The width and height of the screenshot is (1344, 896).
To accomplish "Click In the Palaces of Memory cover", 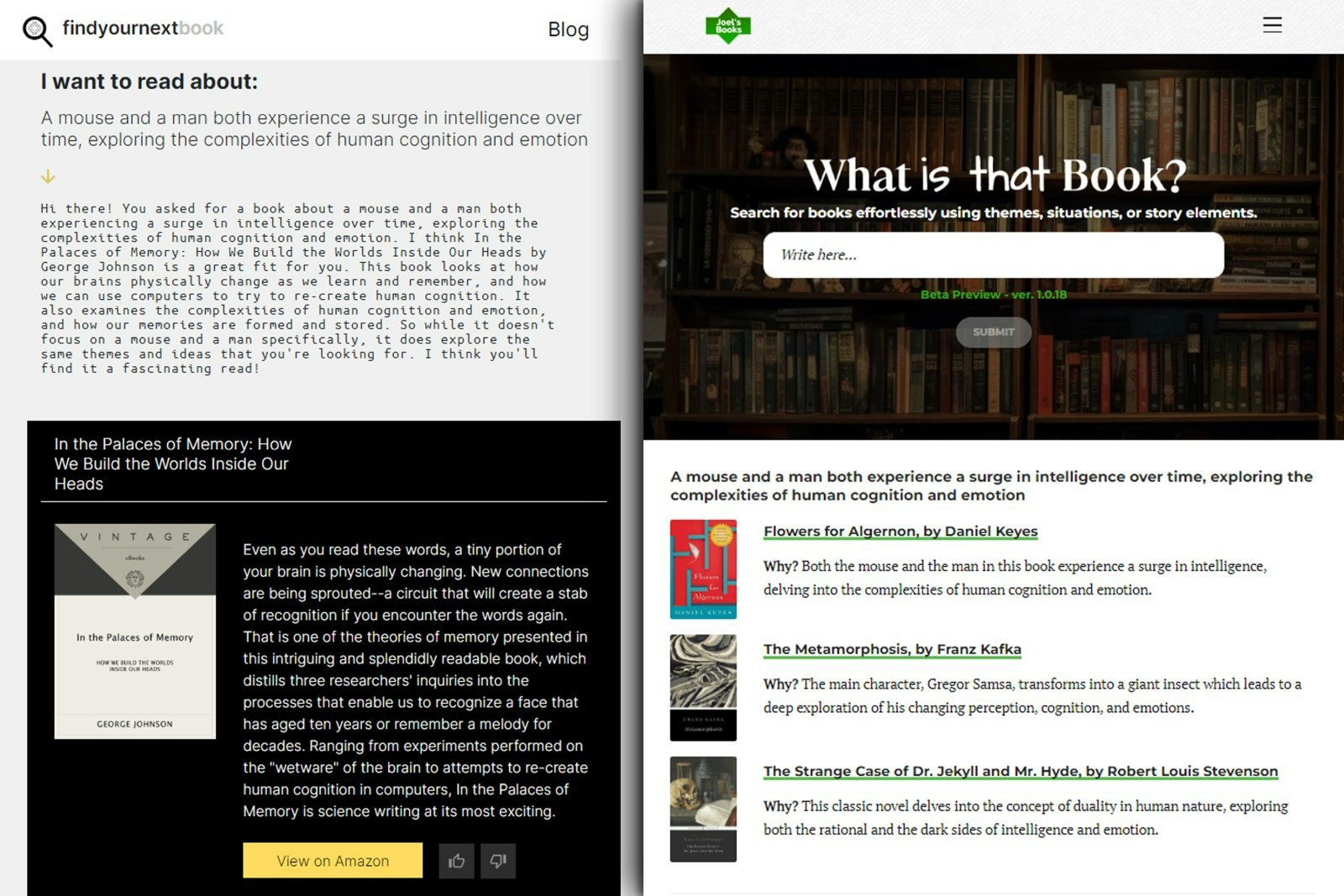I will click(135, 631).
